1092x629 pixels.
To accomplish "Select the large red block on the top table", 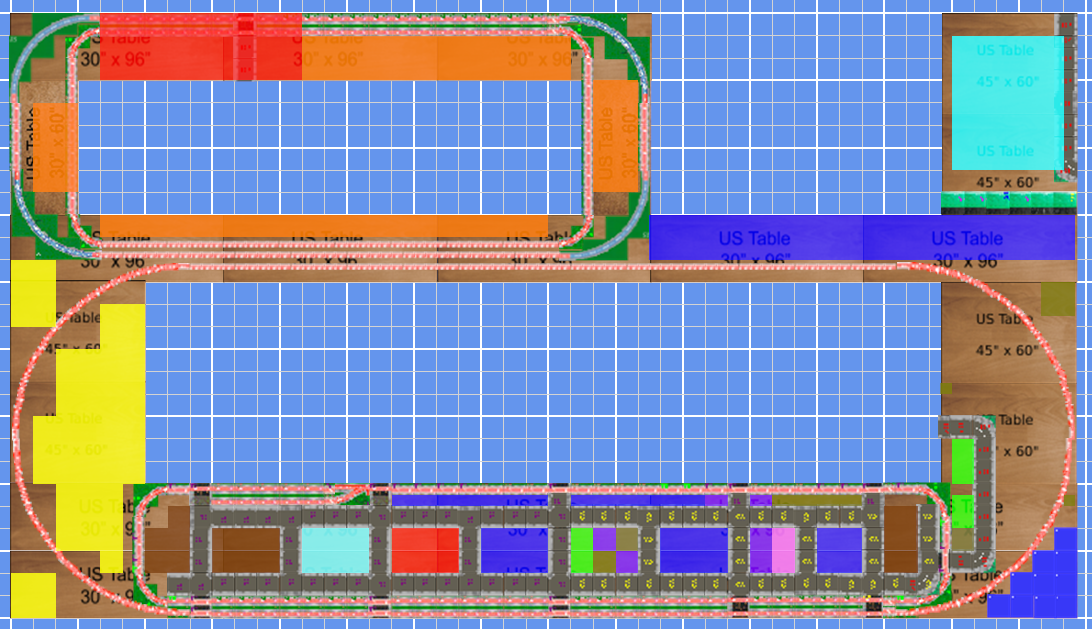I will [x=201, y=47].
